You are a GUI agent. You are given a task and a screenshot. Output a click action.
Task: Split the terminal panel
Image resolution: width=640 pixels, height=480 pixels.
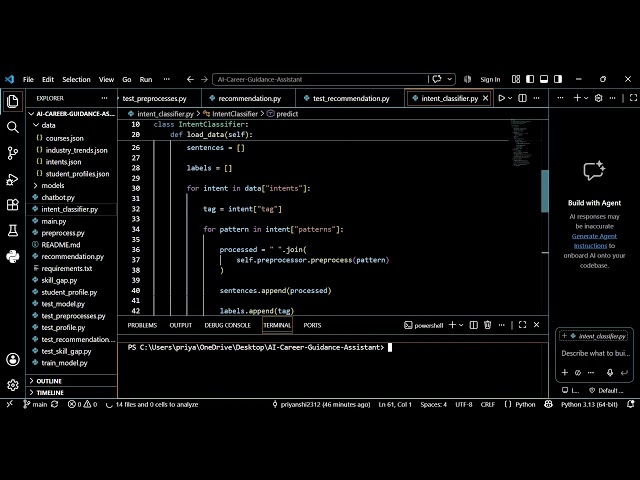[x=473, y=325]
